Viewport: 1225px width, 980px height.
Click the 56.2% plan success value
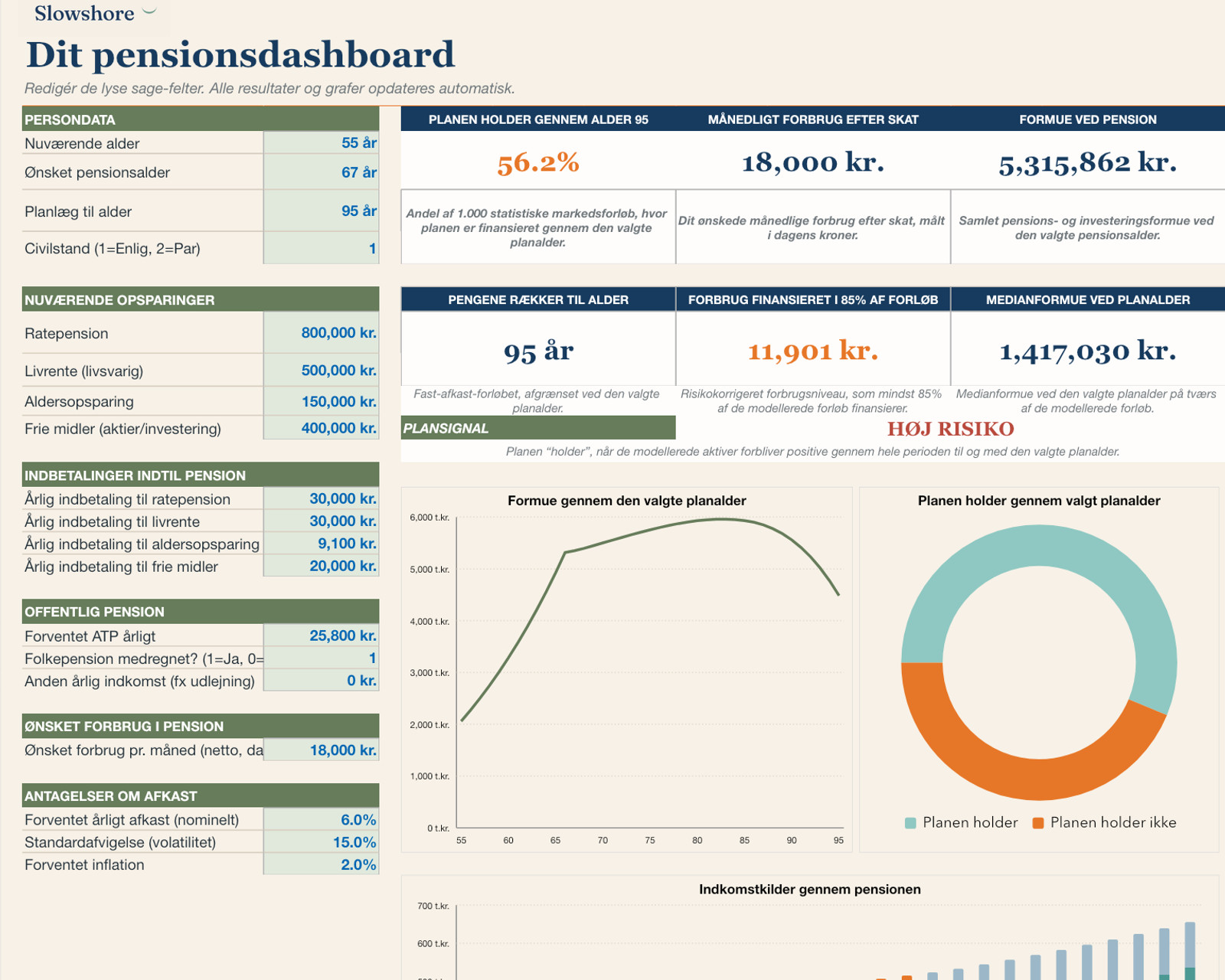(538, 162)
